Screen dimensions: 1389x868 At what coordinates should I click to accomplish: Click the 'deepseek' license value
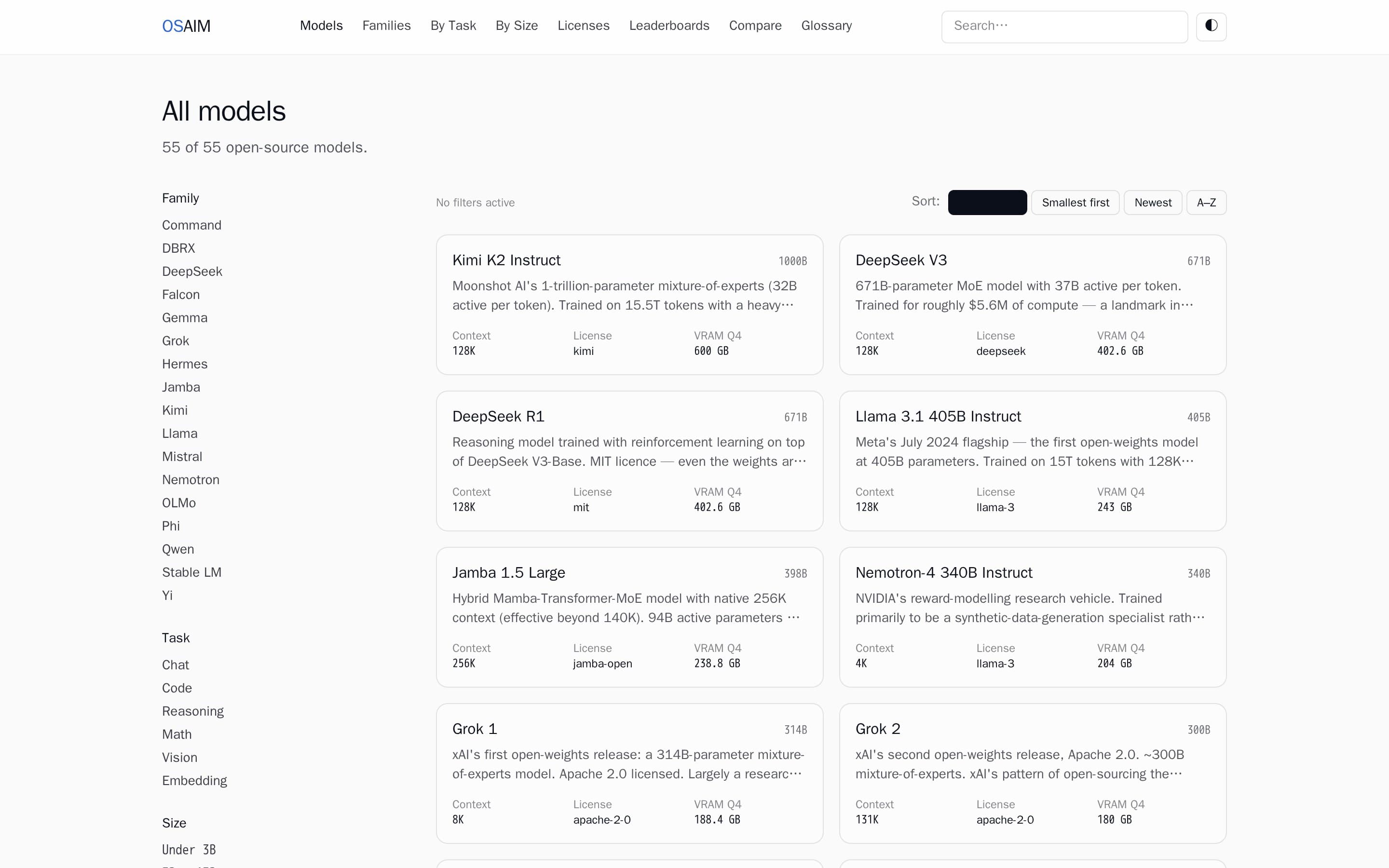(1001, 352)
